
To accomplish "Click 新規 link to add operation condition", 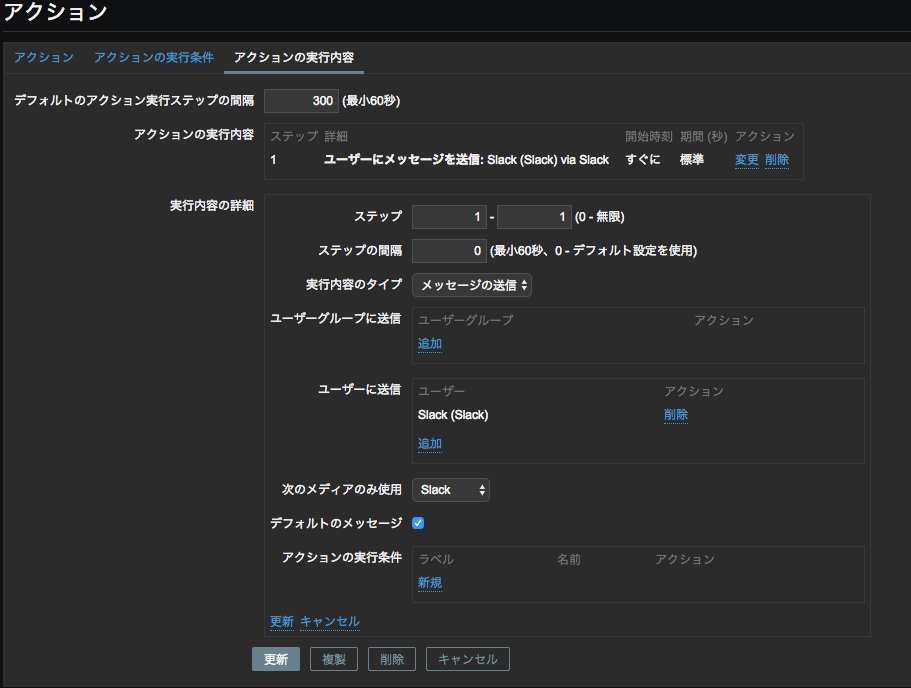I will pyautogui.click(x=429, y=584).
